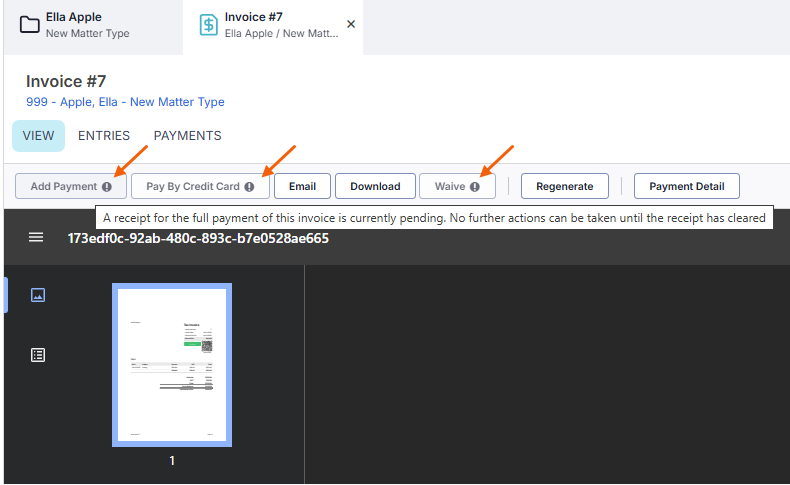Regenerate the invoice
The width and height of the screenshot is (790, 485).
[565, 186]
